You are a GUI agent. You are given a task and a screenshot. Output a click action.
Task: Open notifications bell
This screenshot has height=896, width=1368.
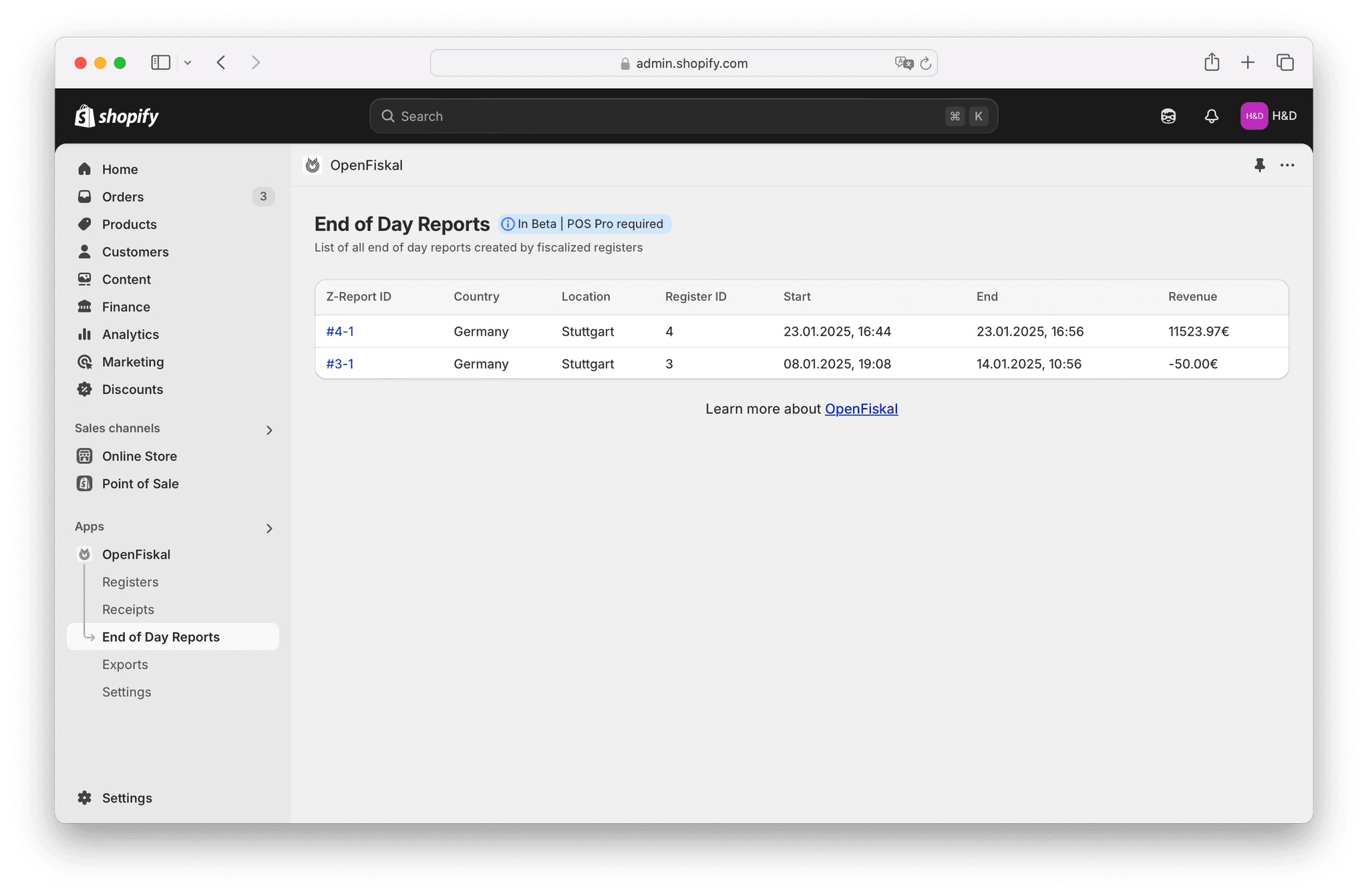coord(1212,116)
